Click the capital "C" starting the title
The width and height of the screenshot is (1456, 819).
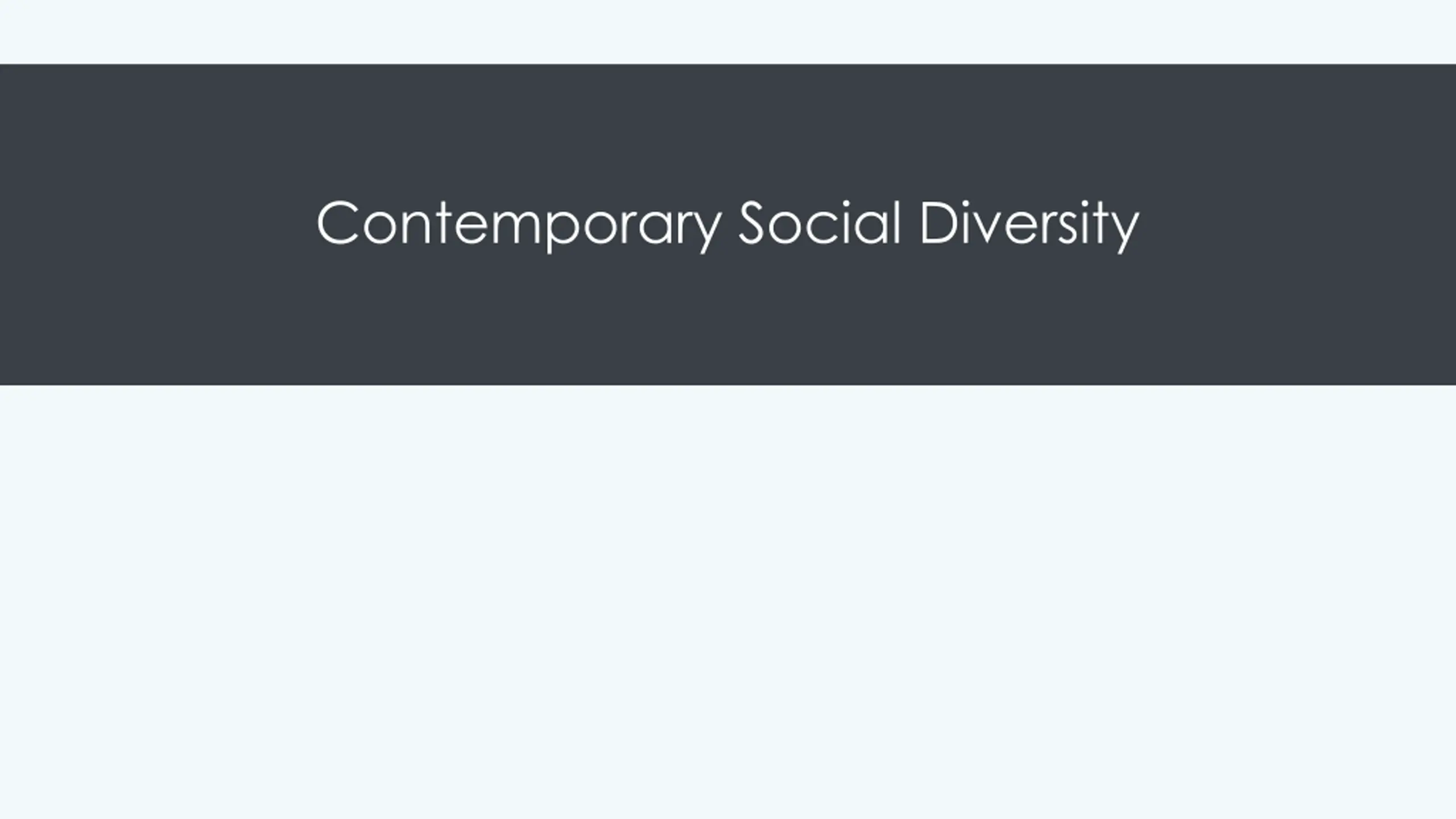(337, 222)
